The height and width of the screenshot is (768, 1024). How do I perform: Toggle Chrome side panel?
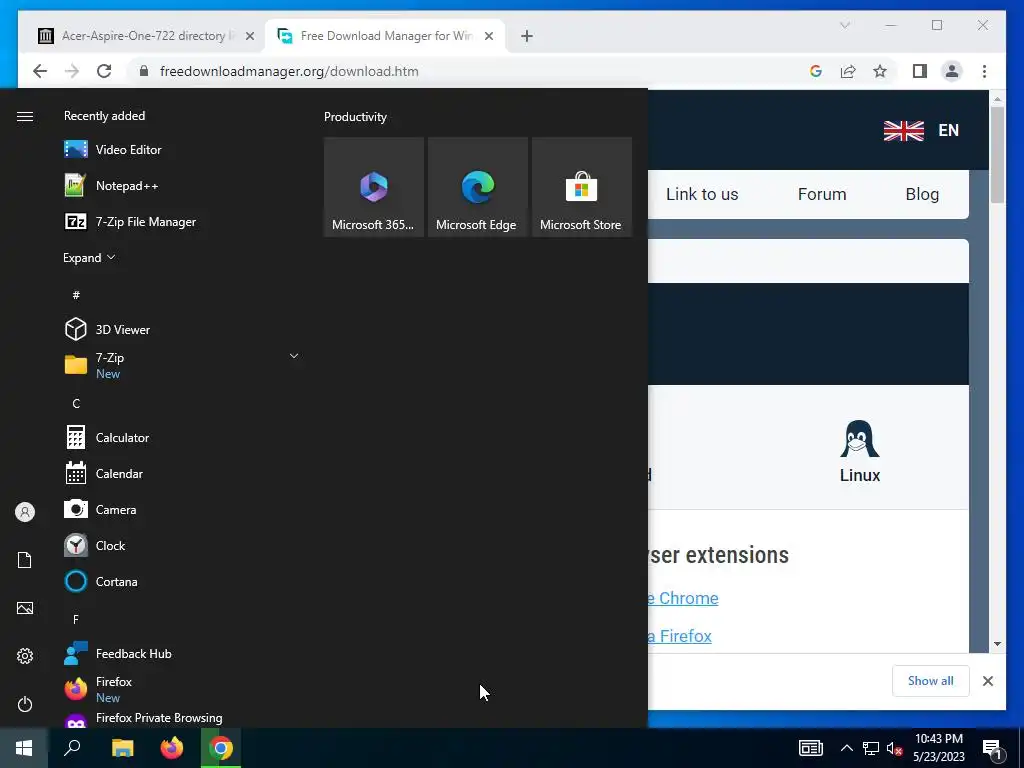pyautogui.click(x=920, y=71)
